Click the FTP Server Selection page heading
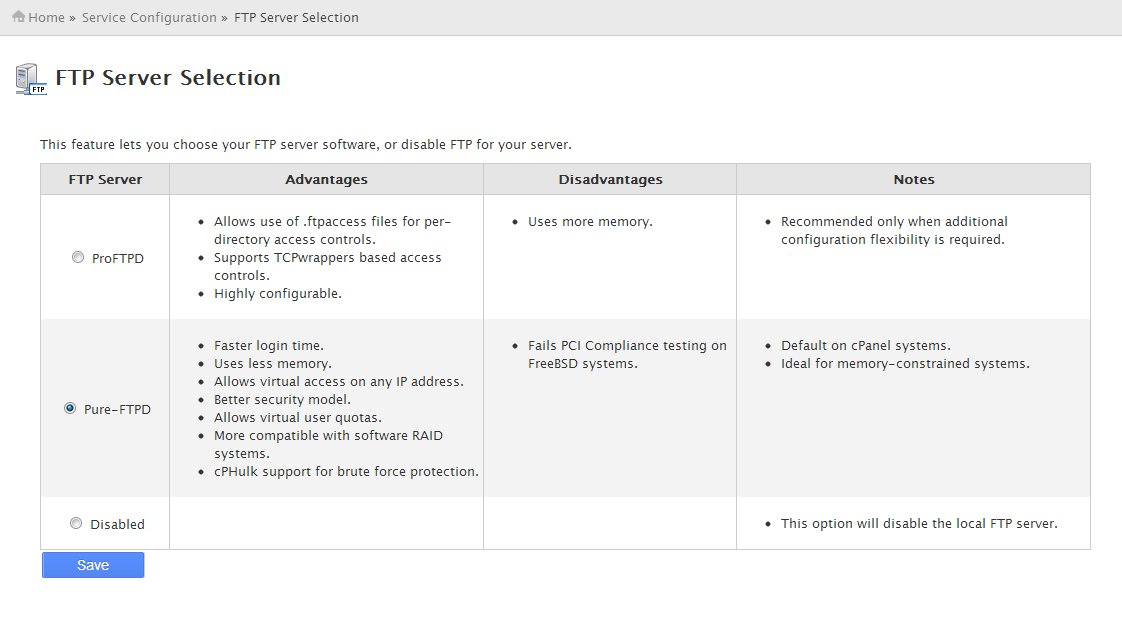1122x621 pixels. tap(168, 77)
